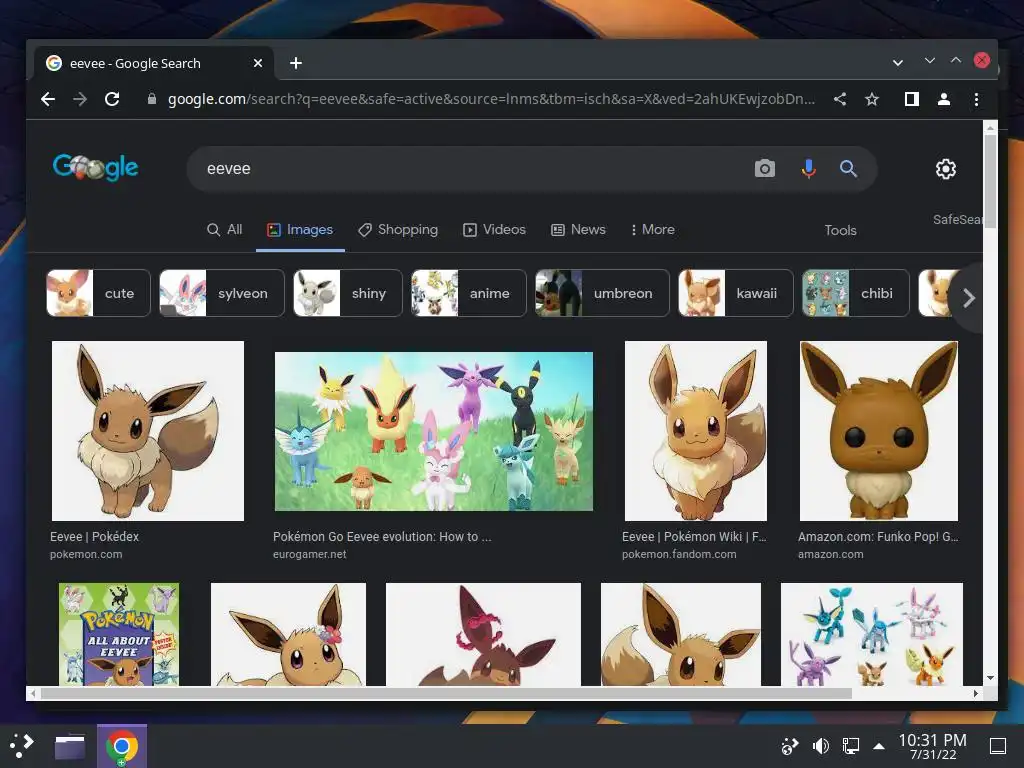Open the Tools filter options
The width and height of the screenshot is (1024, 768).
pos(840,230)
